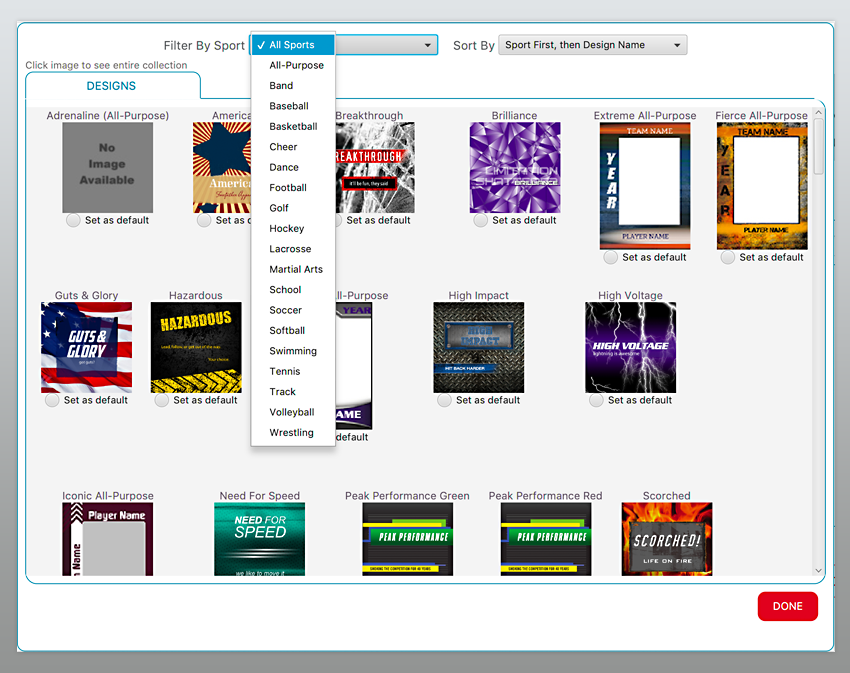Pick Wrestling at the list bottom

point(293,433)
